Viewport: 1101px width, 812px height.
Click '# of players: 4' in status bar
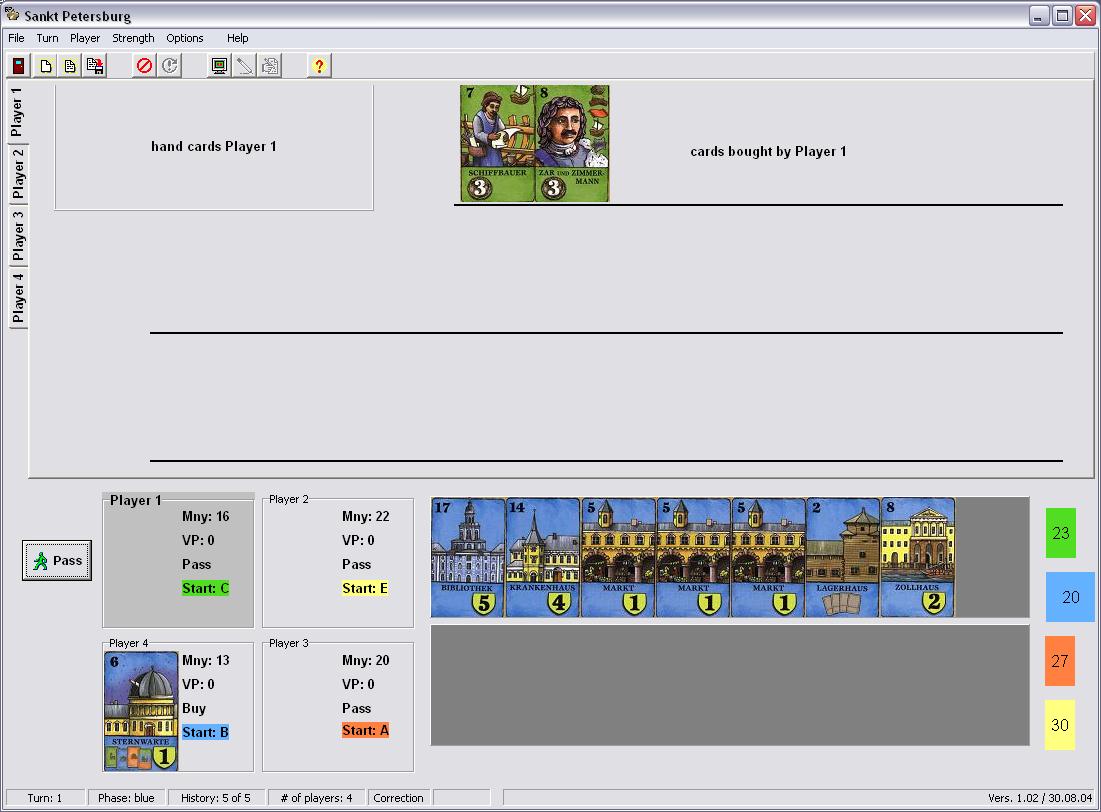click(317, 798)
